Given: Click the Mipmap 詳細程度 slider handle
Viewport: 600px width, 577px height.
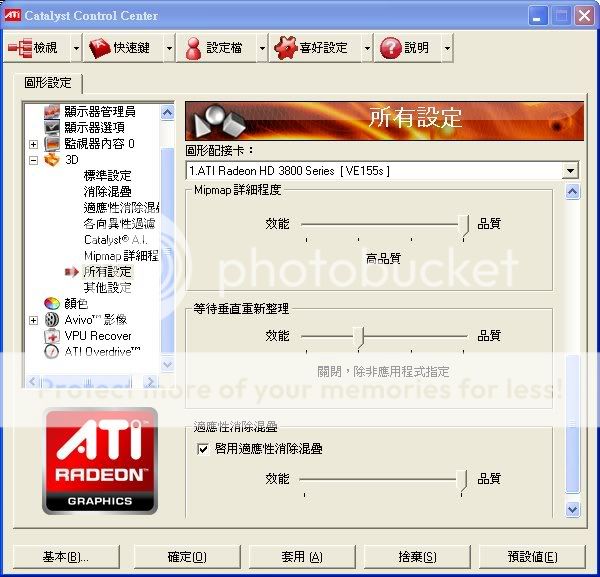Looking at the screenshot, I should 463,226.
